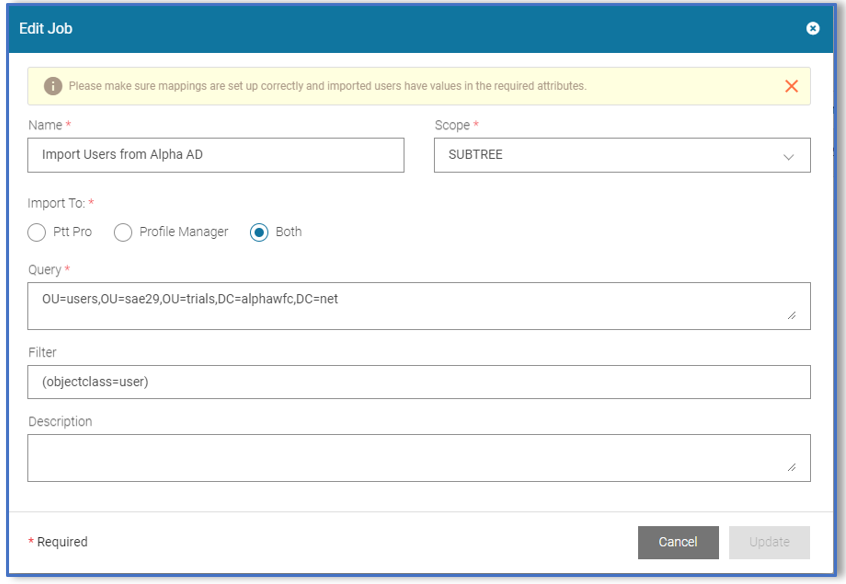Click the Query box resize handle

tap(792, 316)
